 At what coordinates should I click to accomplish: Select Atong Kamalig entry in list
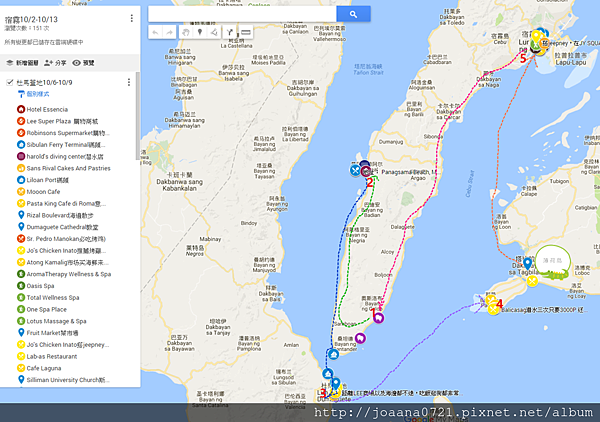[x=67, y=262]
